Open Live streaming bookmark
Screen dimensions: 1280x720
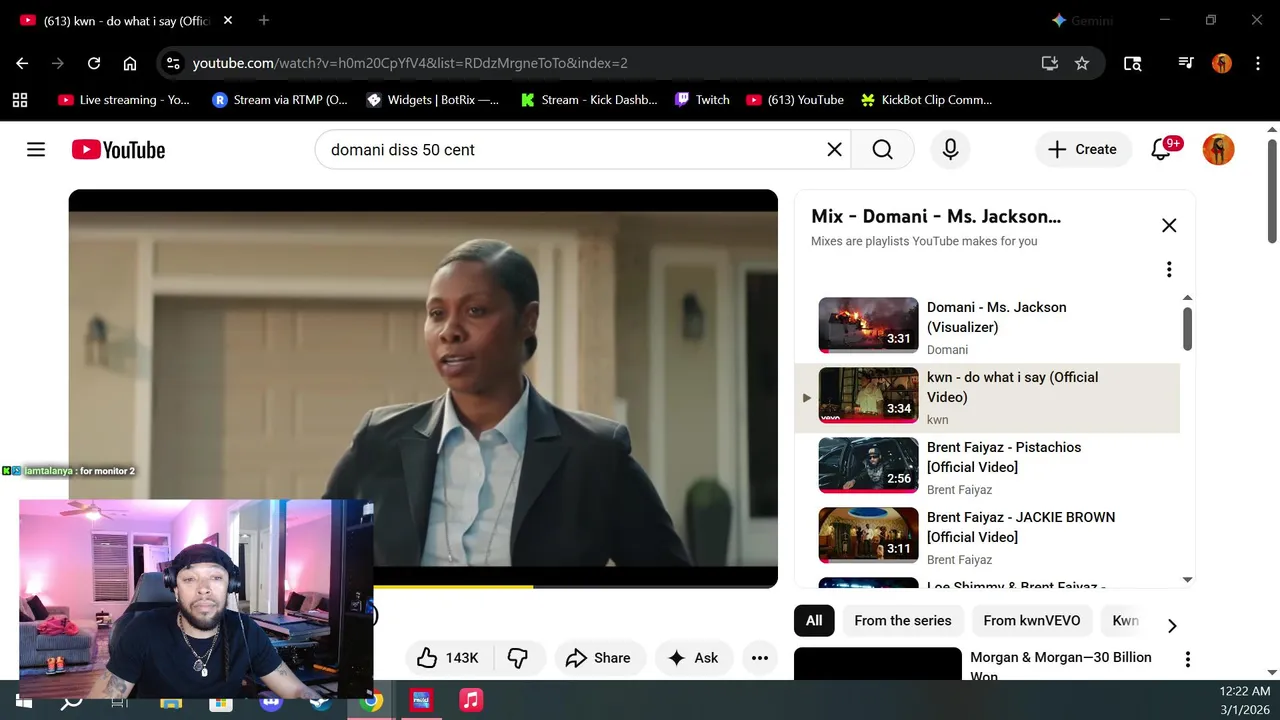pos(124,100)
